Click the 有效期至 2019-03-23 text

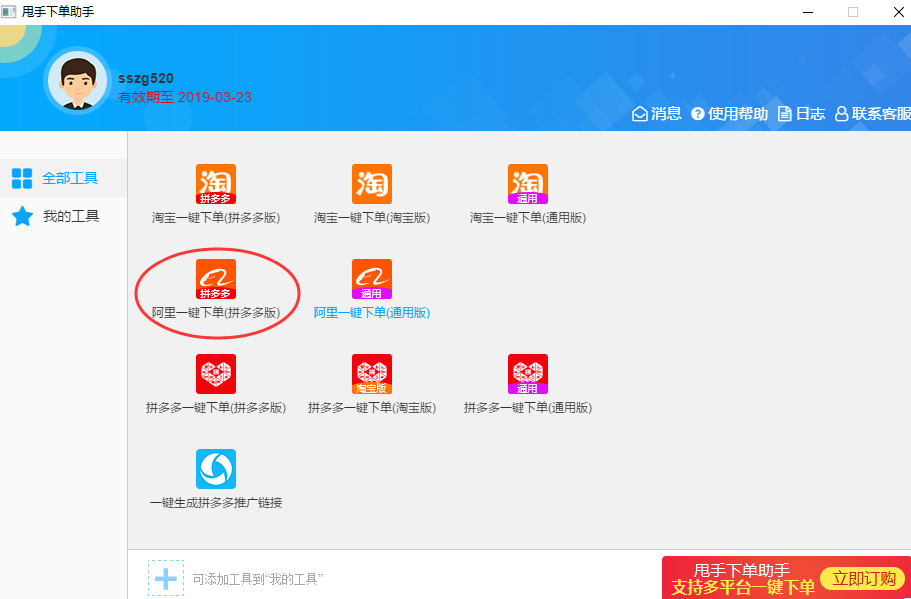coord(185,97)
